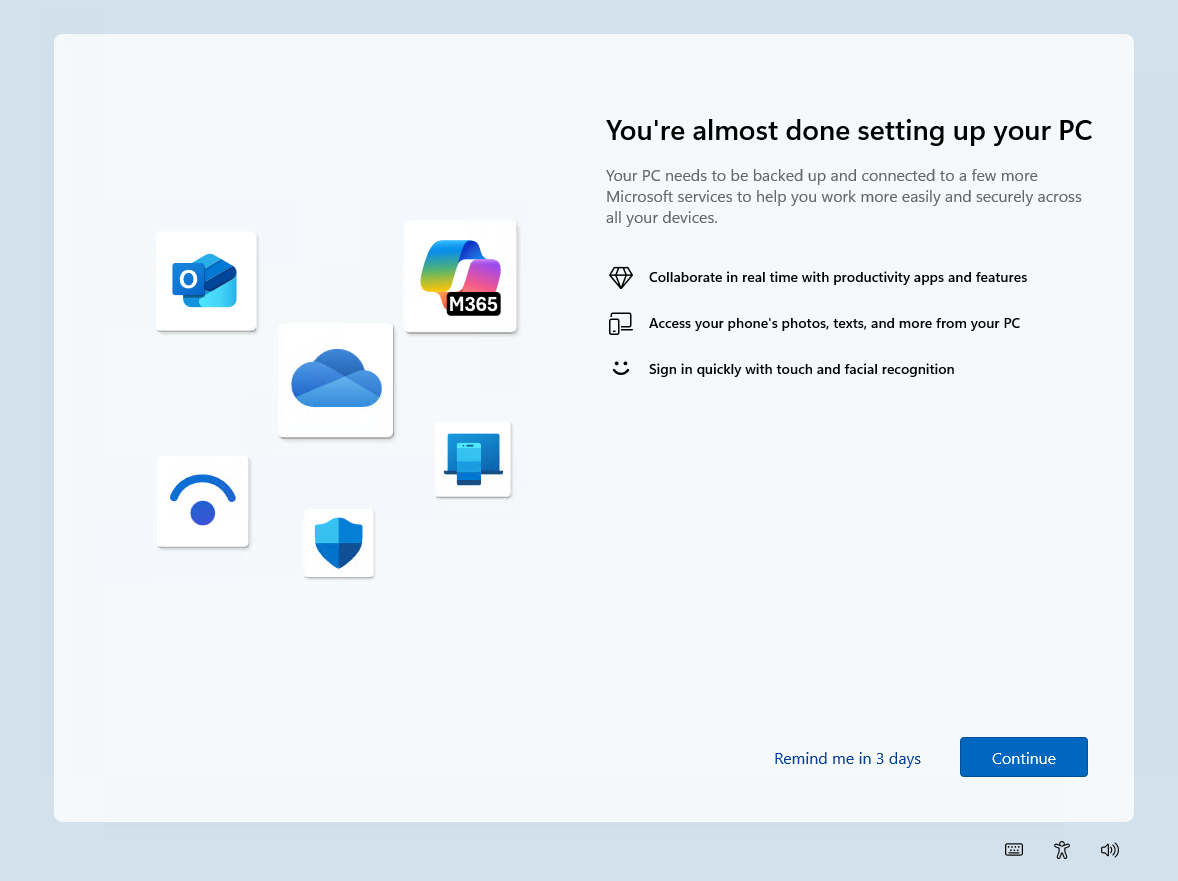Click the Outlook app icon tile

click(x=206, y=281)
